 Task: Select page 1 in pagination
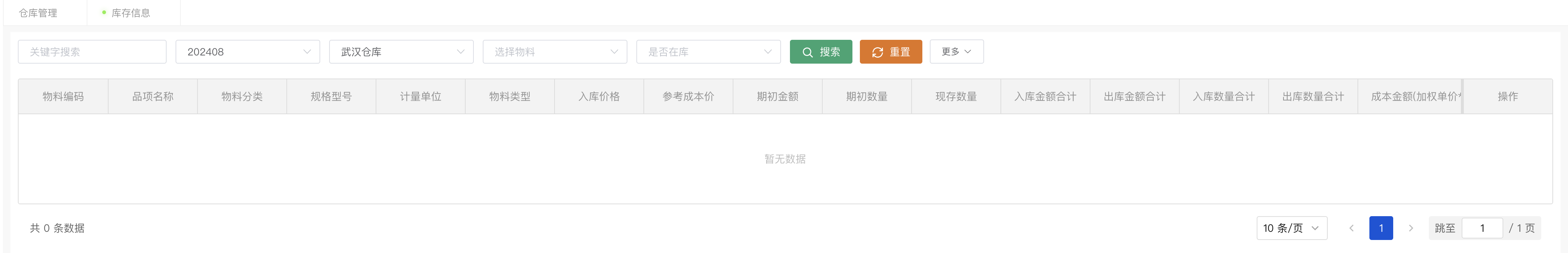coord(1381,228)
